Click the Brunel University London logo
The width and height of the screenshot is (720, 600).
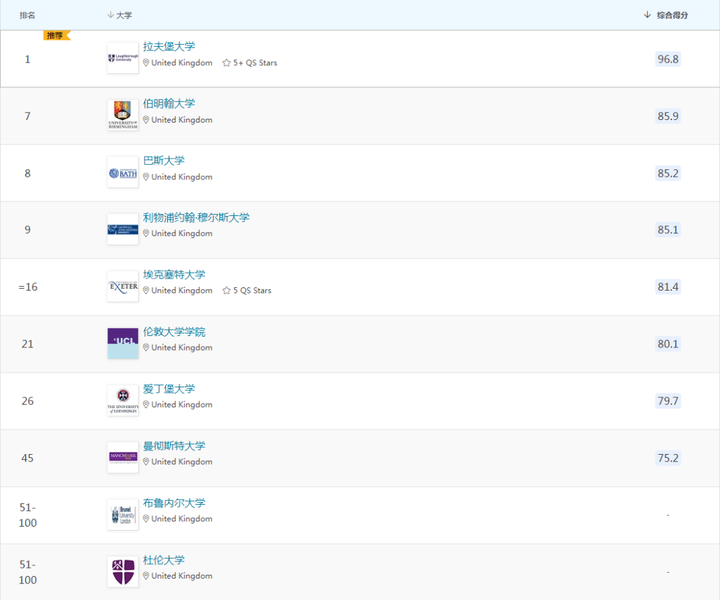click(x=123, y=515)
